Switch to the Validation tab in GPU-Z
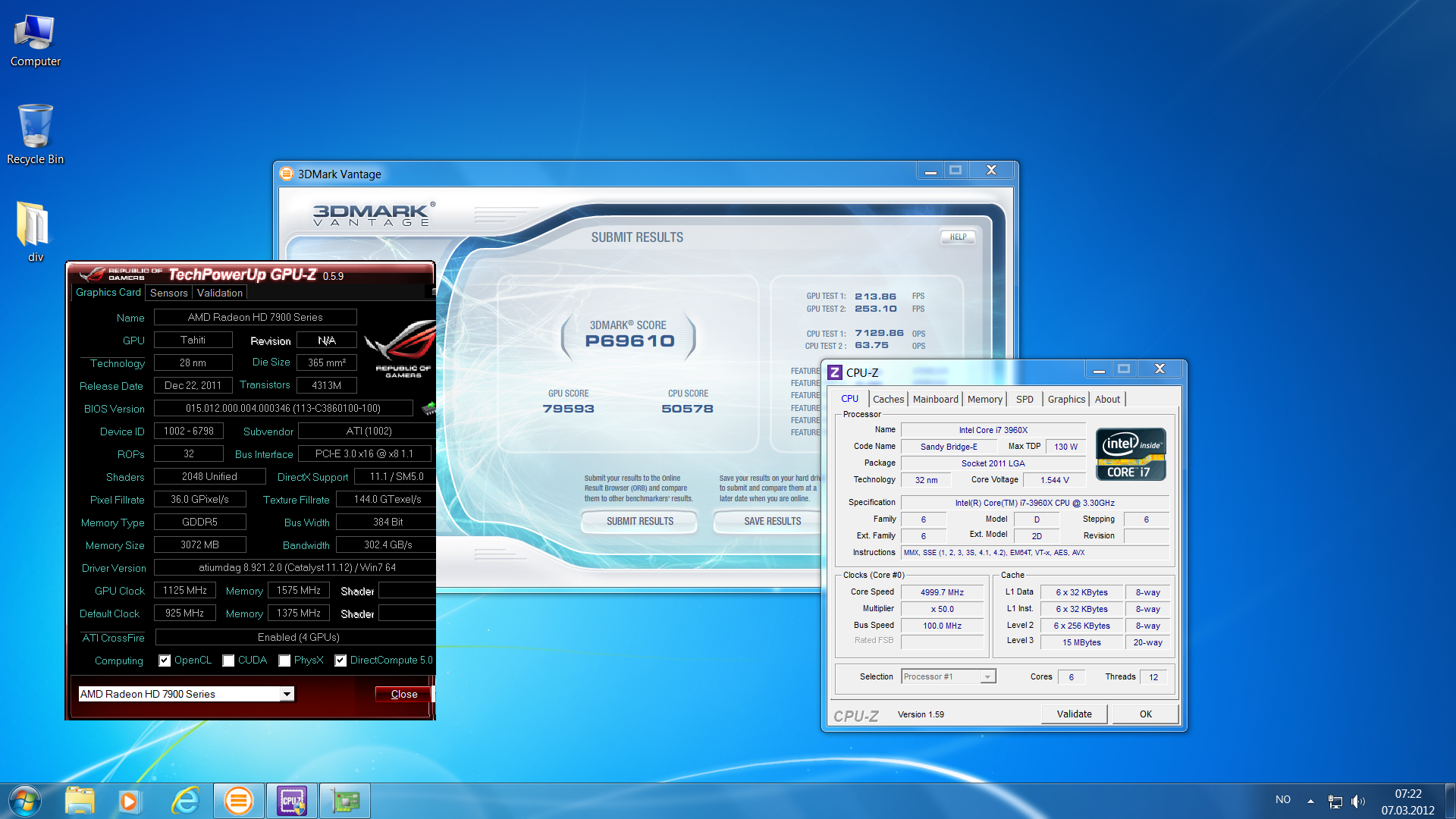Image resolution: width=1456 pixels, height=819 pixels. coord(220,293)
